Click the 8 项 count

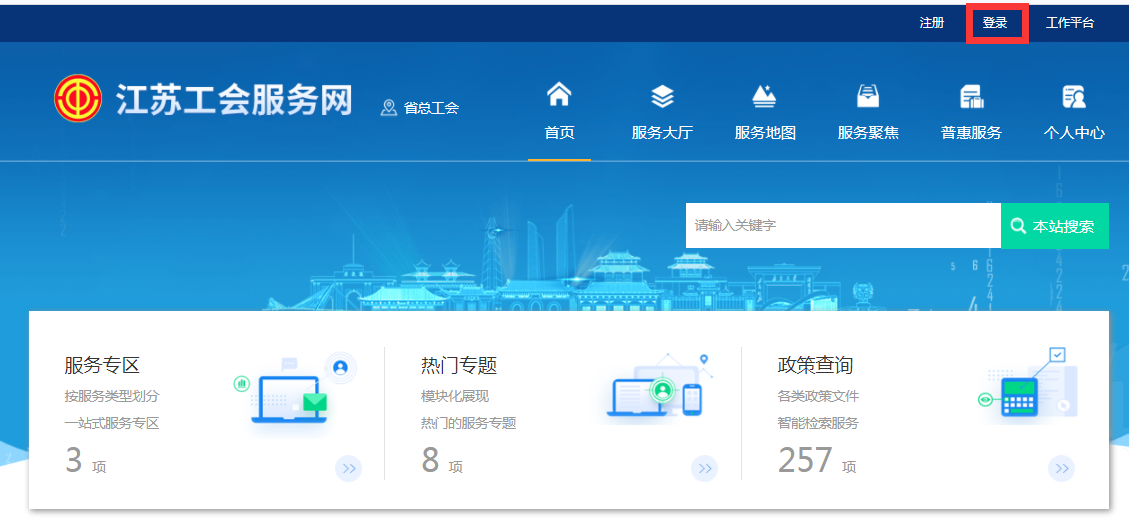(441, 460)
